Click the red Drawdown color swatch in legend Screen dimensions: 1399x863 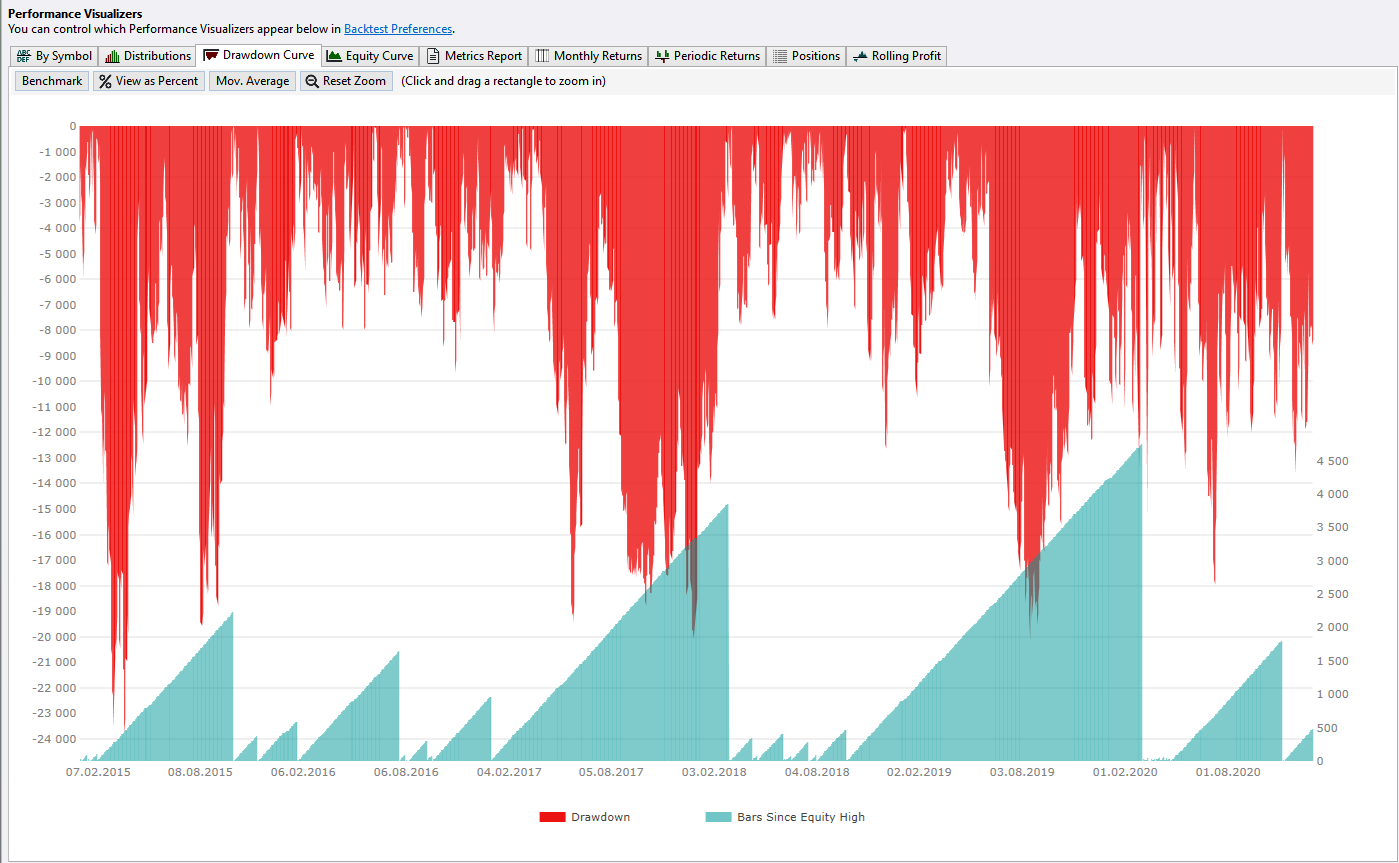tap(554, 817)
